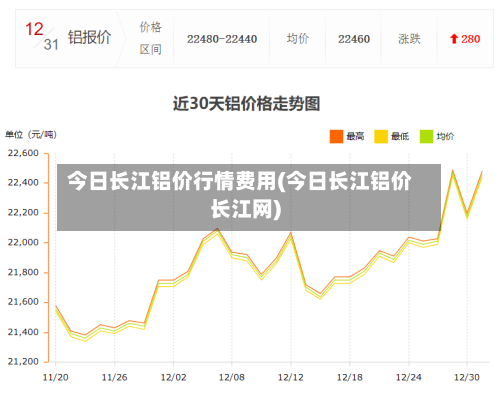The height and width of the screenshot is (395, 500).
Task: Click the 21,800 y-axis label
Action: (x=23, y=272)
